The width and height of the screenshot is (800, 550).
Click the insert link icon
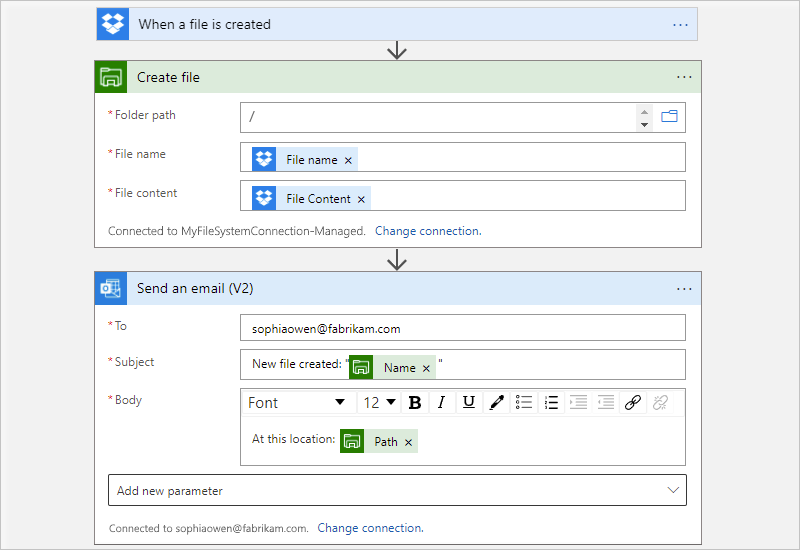coord(632,403)
